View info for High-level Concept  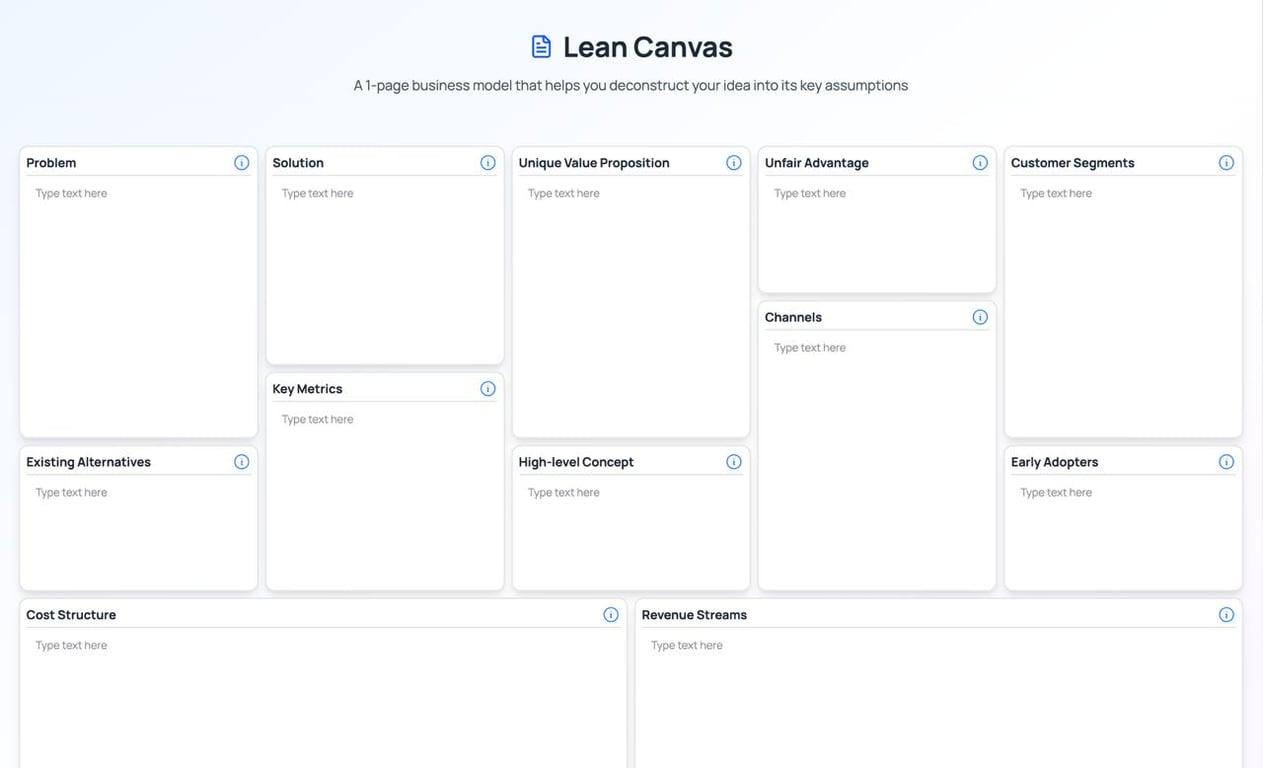733,460
